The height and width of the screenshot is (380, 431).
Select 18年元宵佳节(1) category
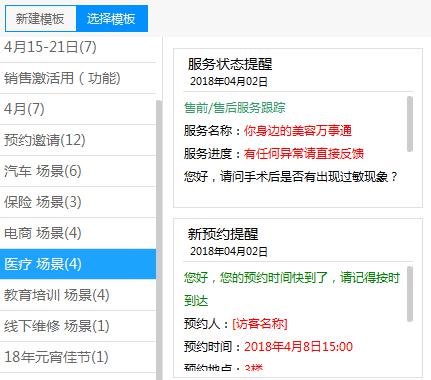coord(78,357)
